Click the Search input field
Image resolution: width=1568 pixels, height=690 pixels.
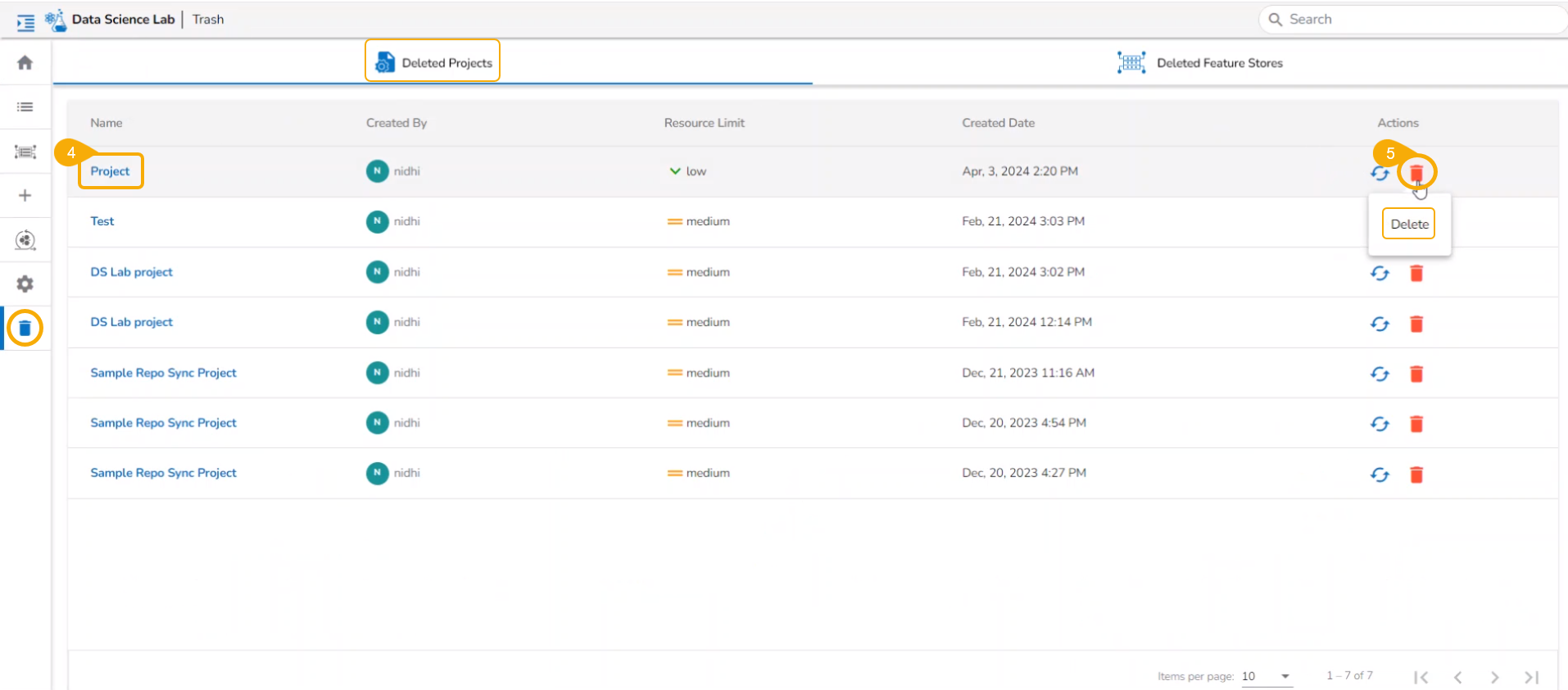pos(1413,20)
